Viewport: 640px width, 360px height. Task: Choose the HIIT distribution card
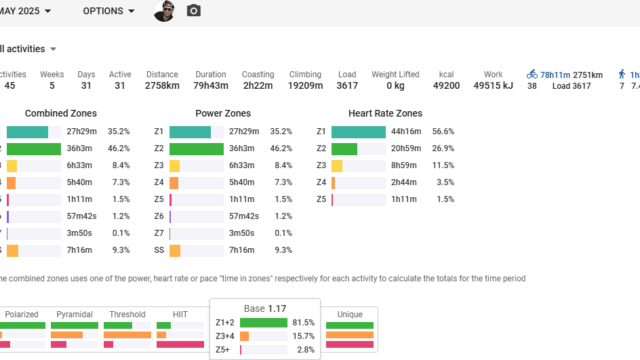tap(180, 330)
